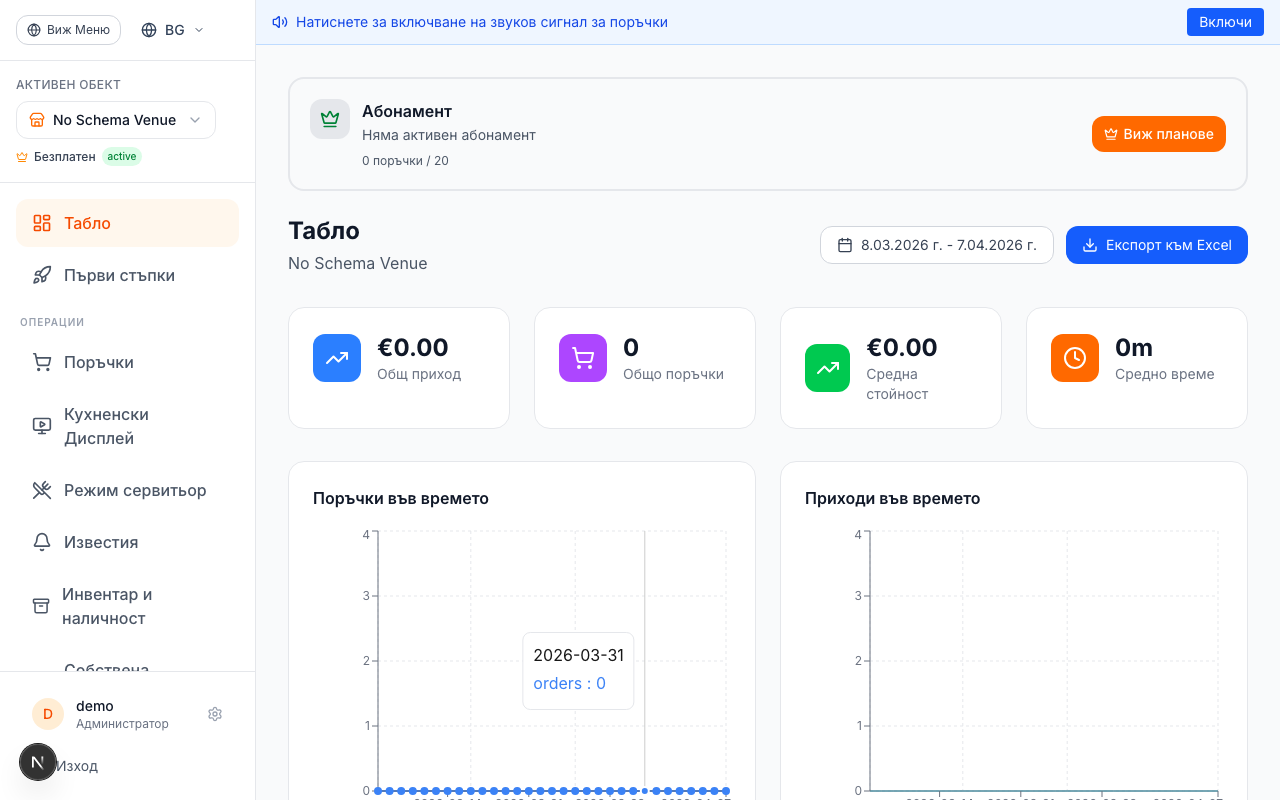
Task: Click the crown icon in subscription card
Action: 330,119
